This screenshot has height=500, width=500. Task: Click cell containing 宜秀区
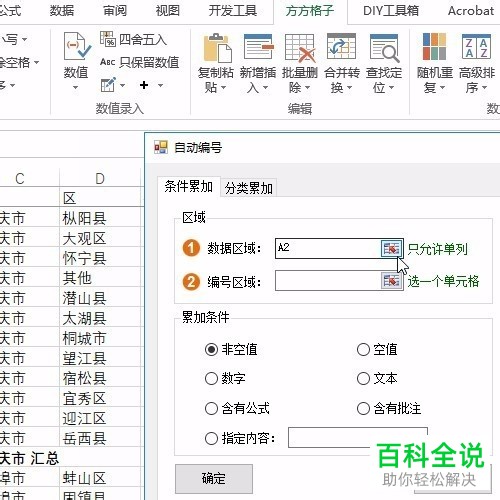click(x=101, y=398)
